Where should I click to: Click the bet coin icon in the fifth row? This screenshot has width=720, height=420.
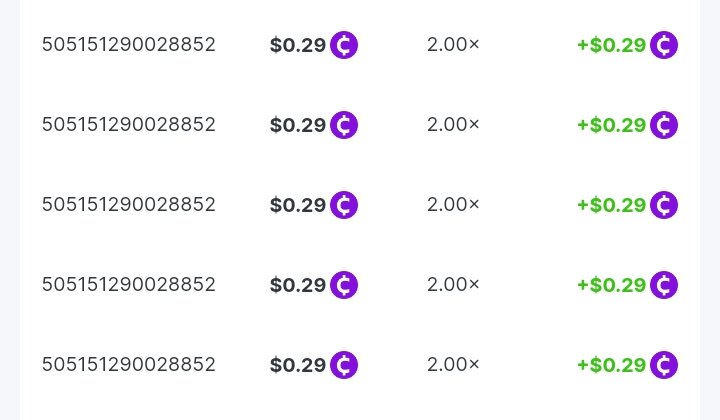tap(344, 365)
